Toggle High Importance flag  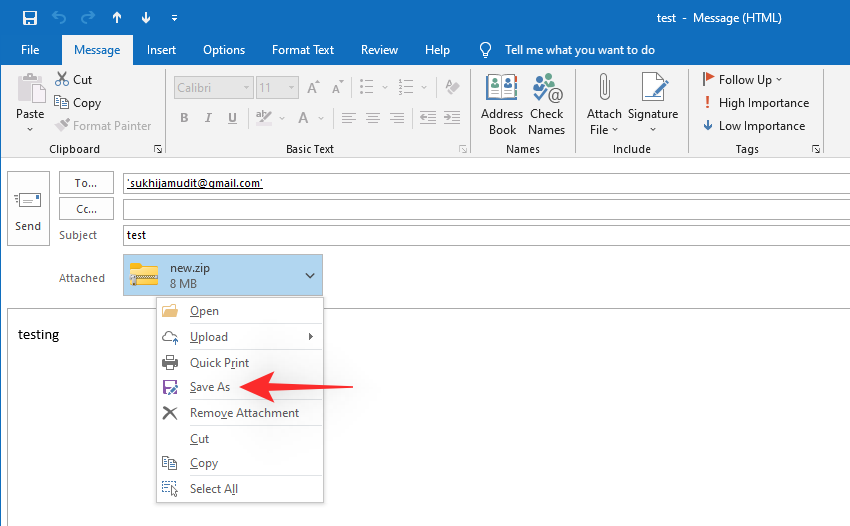(x=755, y=103)
